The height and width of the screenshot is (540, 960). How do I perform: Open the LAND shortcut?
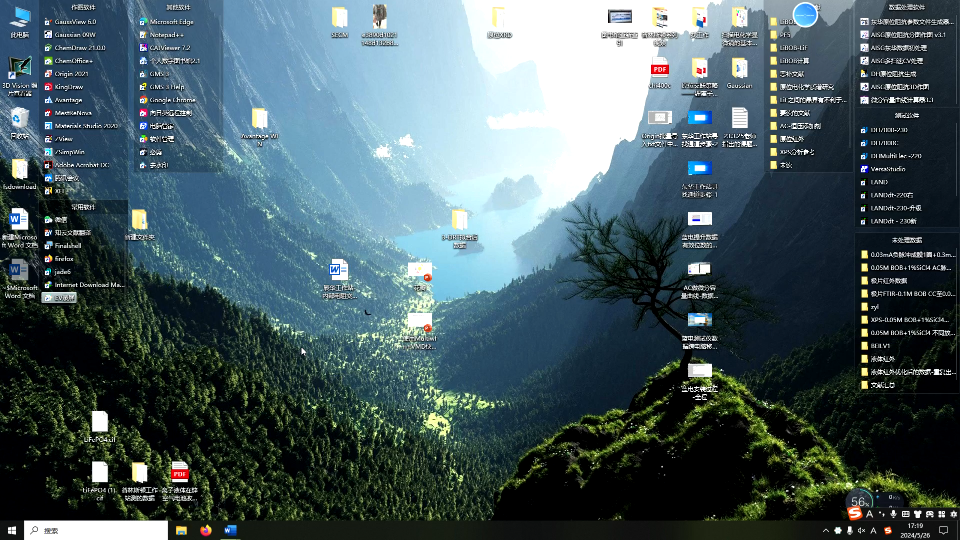(x=874, y=182)
